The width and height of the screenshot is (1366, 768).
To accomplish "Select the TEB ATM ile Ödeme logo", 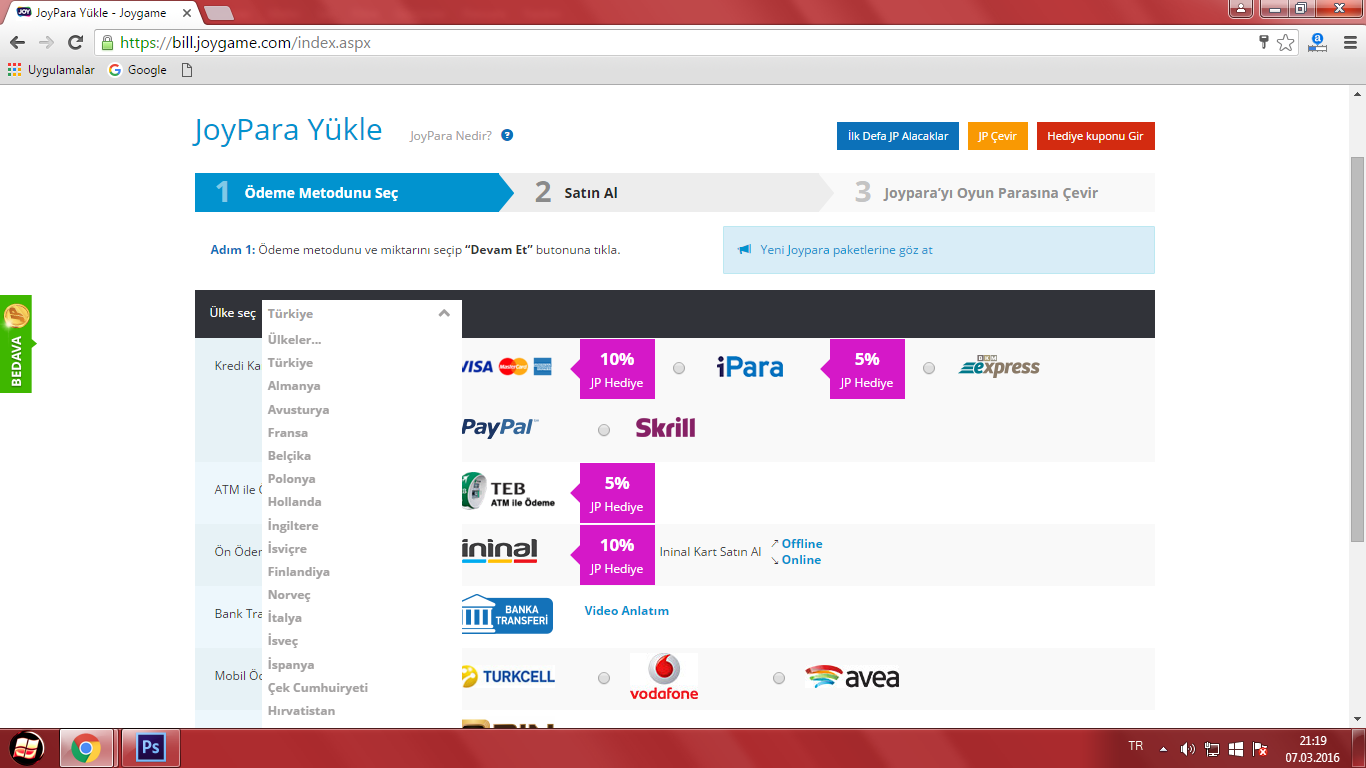I will click(508, 491).
